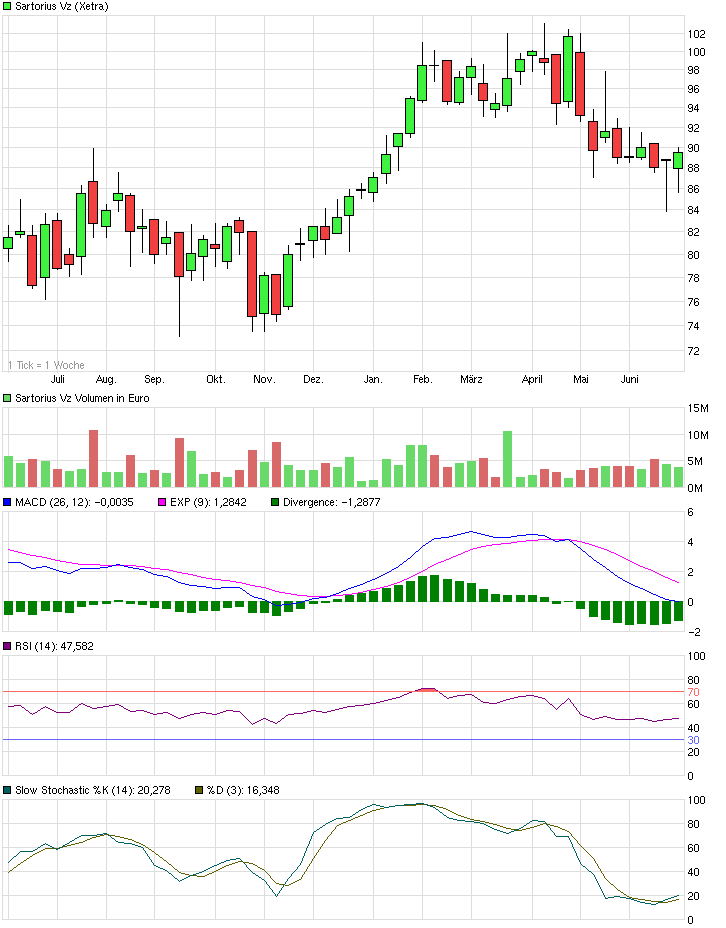This screenshot has width=726, height=928.
Task: Click the blue 30 RSI threshold label
Action: [693, 740]
